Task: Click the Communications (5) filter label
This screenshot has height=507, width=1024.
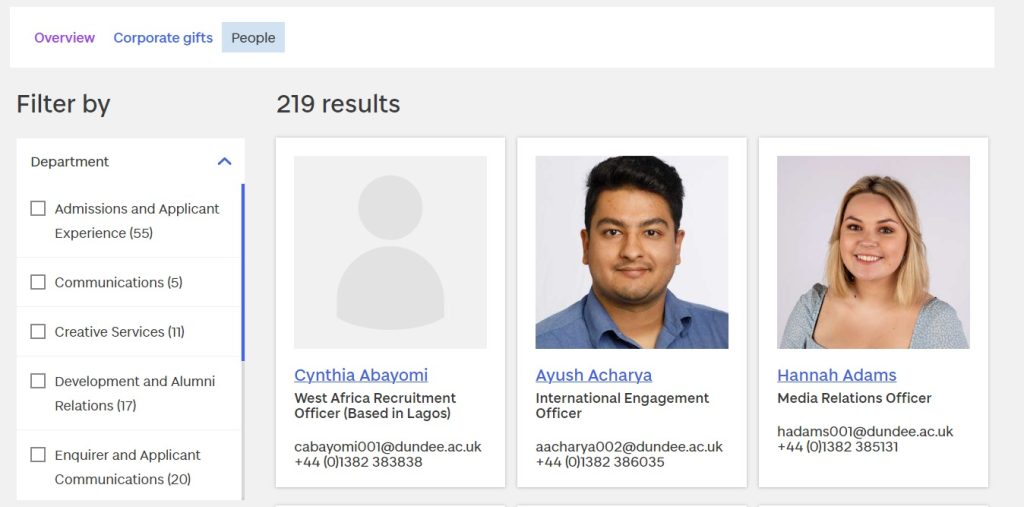Action: tap(118, 283)
